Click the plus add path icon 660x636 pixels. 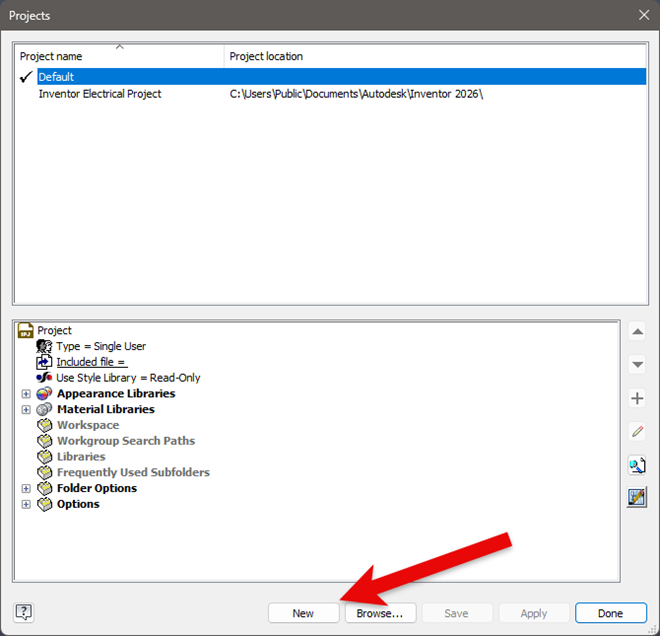(637, 398)
